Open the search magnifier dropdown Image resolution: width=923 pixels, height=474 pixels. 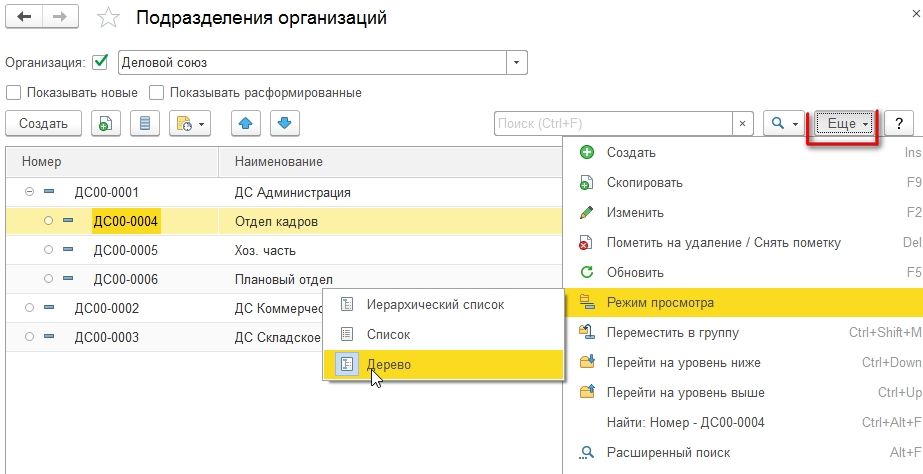pyautogui.click(x=782, y=124)
